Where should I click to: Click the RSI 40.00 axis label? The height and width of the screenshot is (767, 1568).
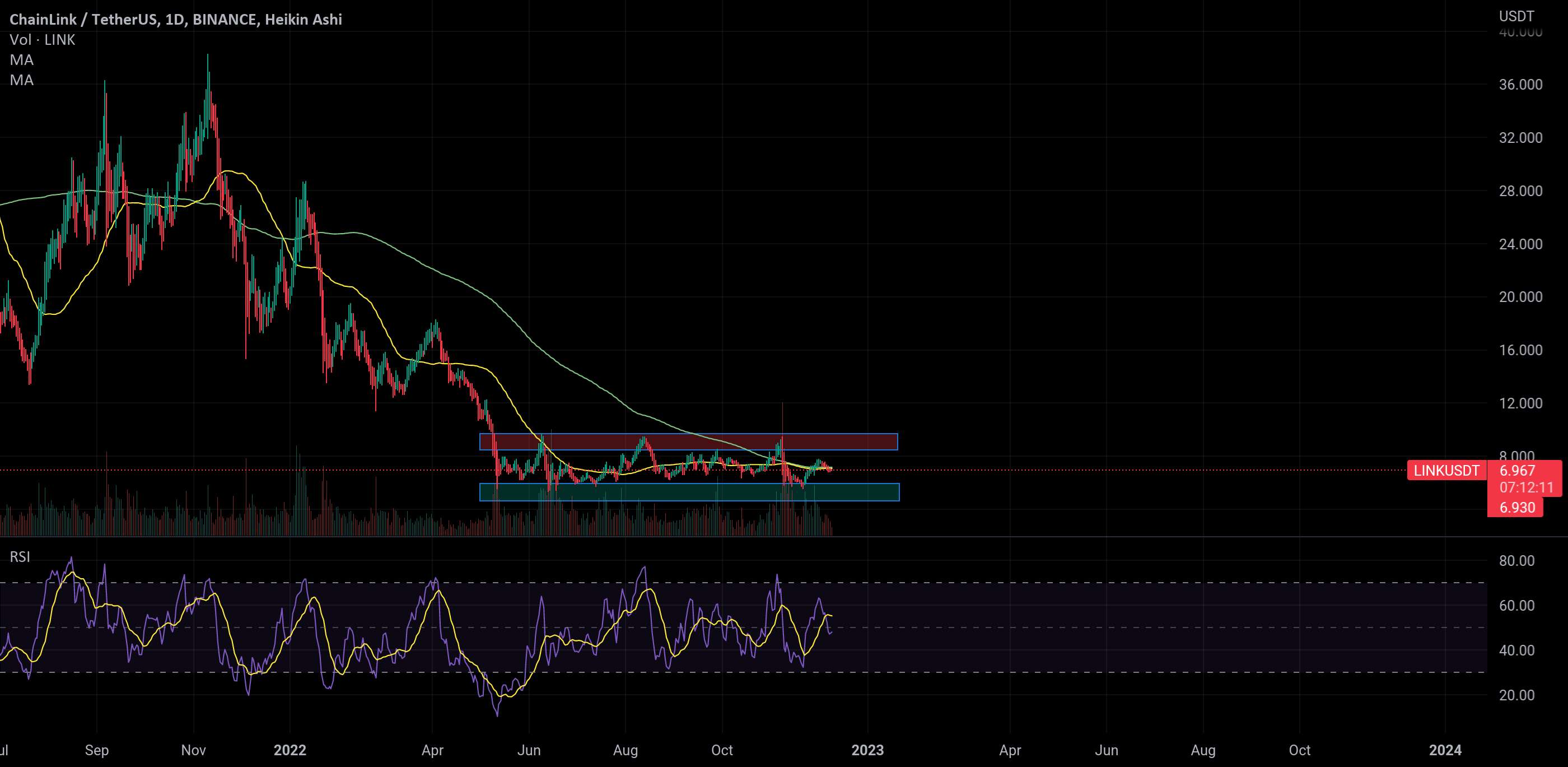1516,650
